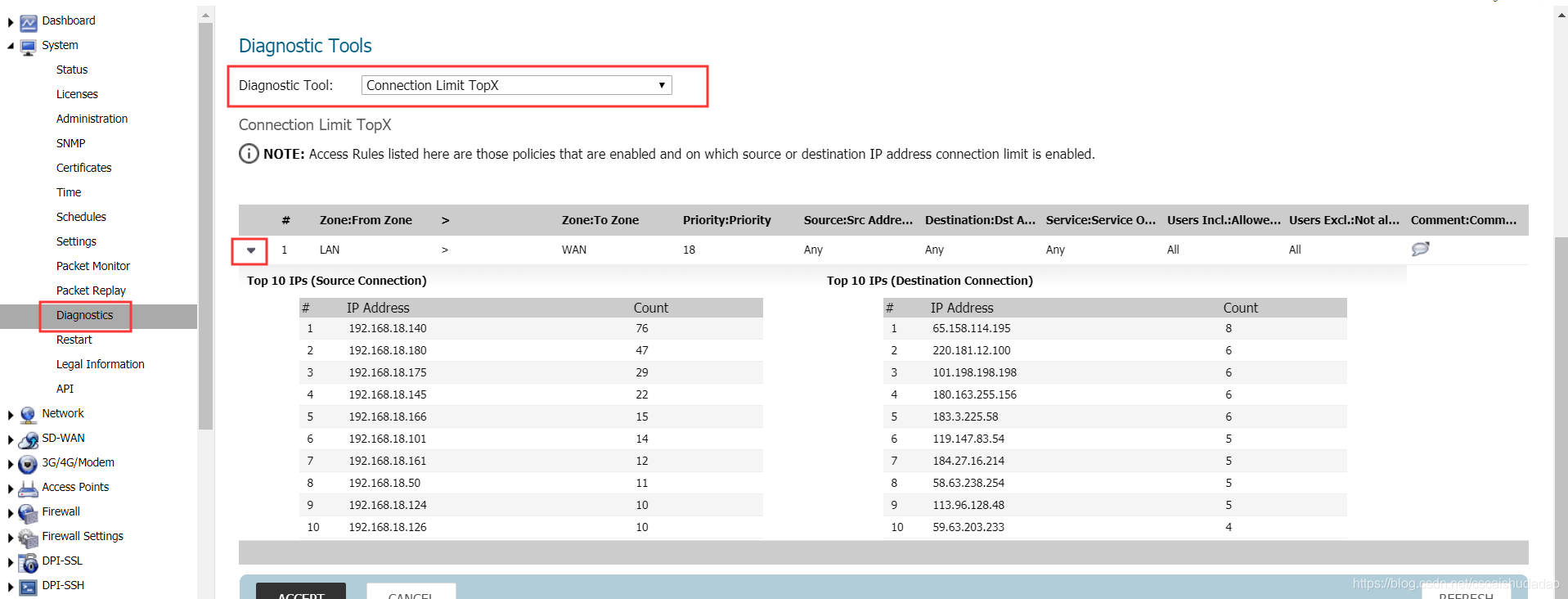Click the WAN to-zone cell
The height and width of the screenshot is (599, 1568).
tap(574, 250)
